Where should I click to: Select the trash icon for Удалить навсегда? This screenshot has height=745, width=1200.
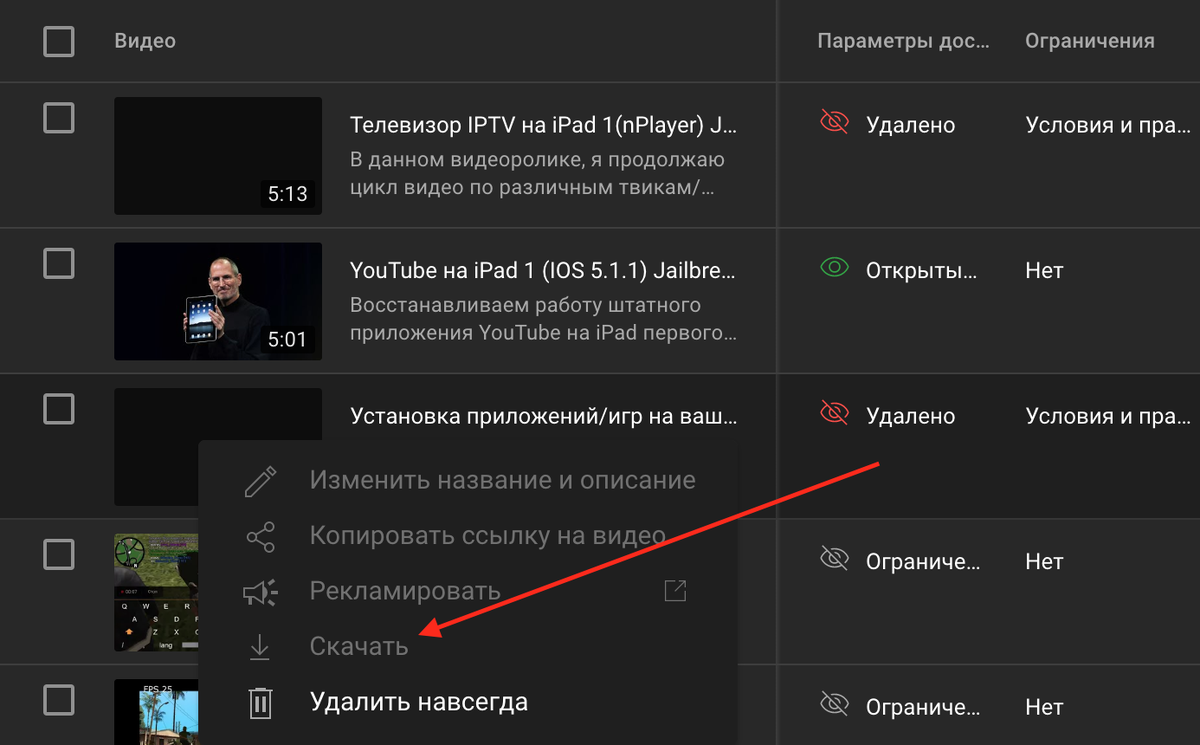[260, 701]
